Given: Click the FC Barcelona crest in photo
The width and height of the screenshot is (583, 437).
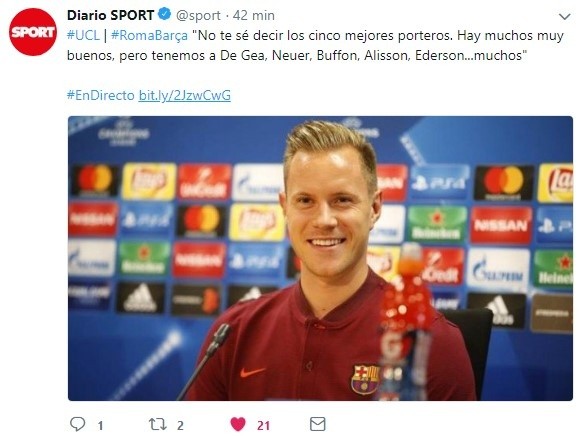Looking at the screenshot, I should (x=365, y=379).
